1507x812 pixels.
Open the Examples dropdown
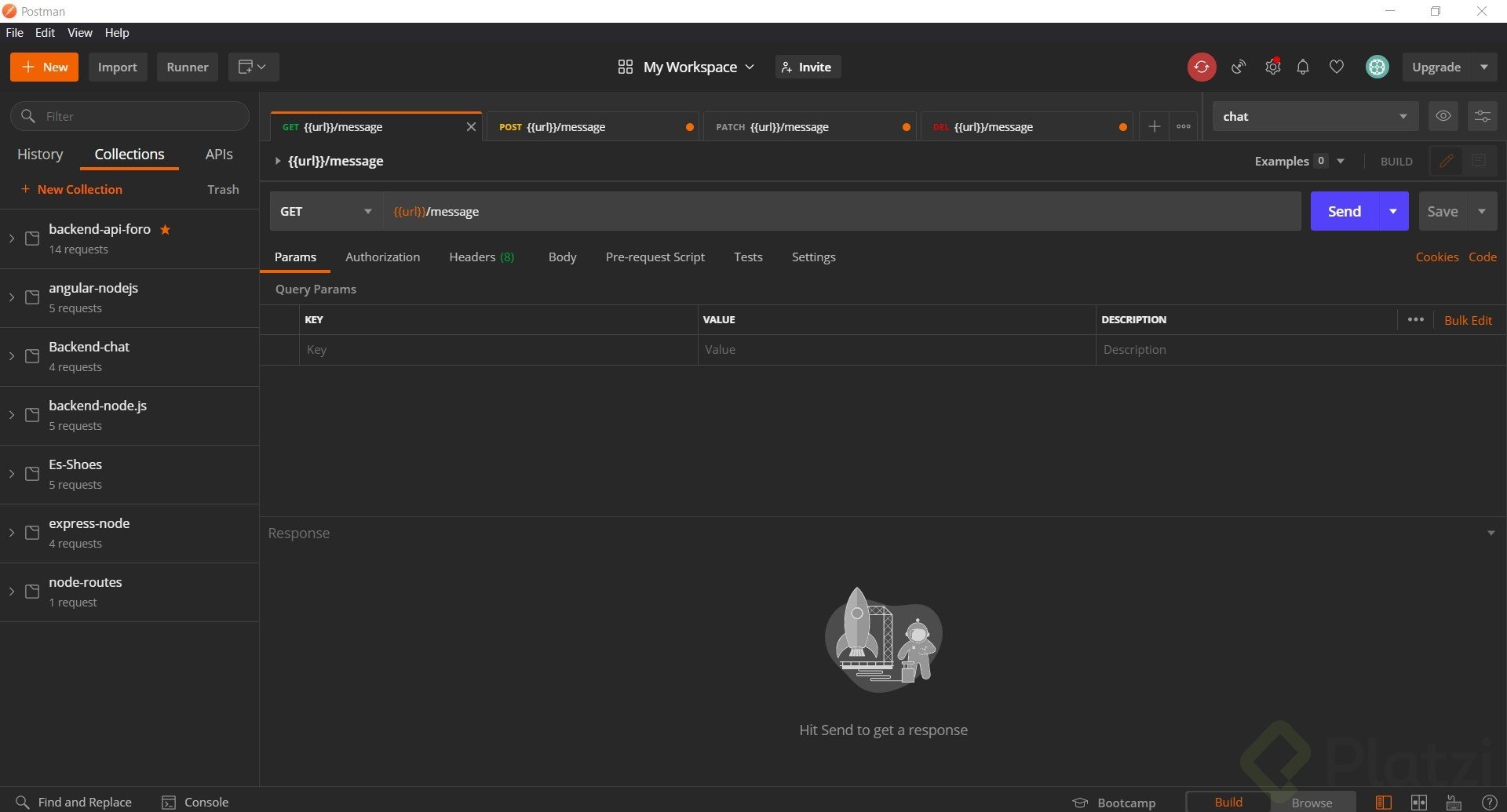(1299, 161)
